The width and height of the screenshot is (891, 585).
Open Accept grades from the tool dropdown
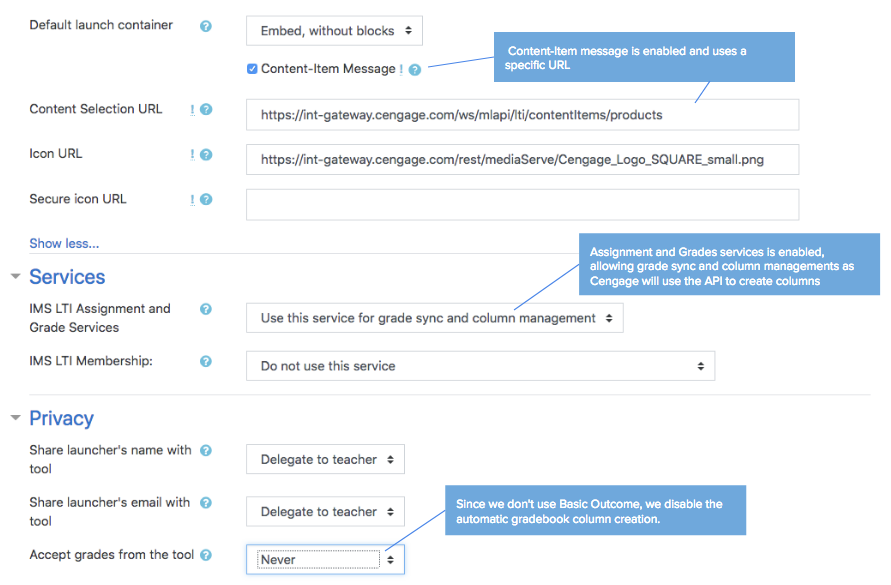point(325,560)
